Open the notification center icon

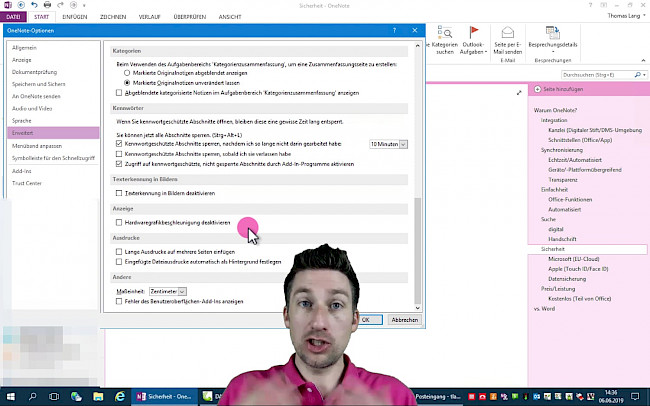coord(635,396)
